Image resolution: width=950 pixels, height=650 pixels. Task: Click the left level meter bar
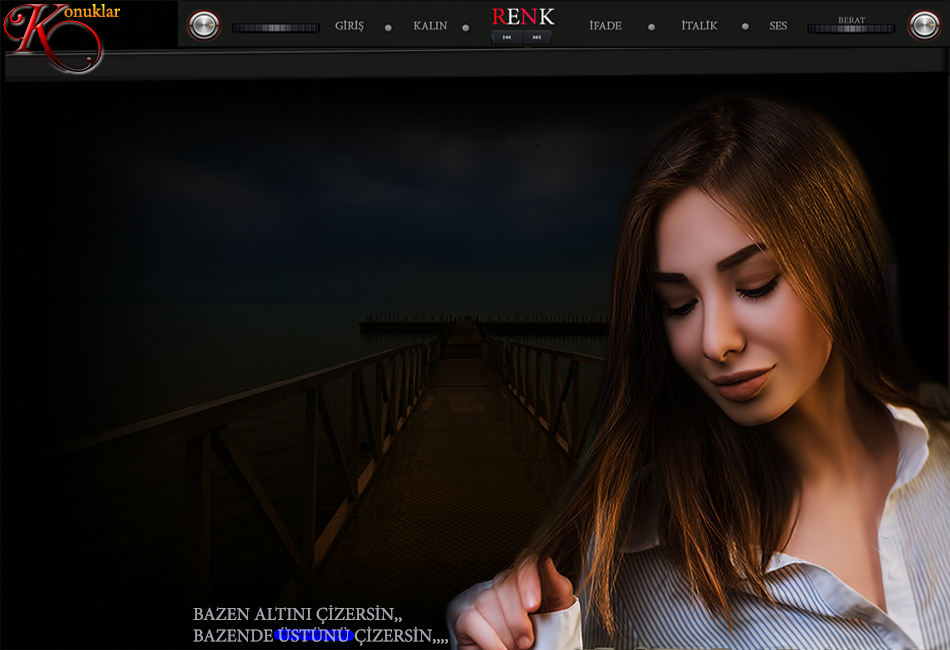tap(275, 28)
